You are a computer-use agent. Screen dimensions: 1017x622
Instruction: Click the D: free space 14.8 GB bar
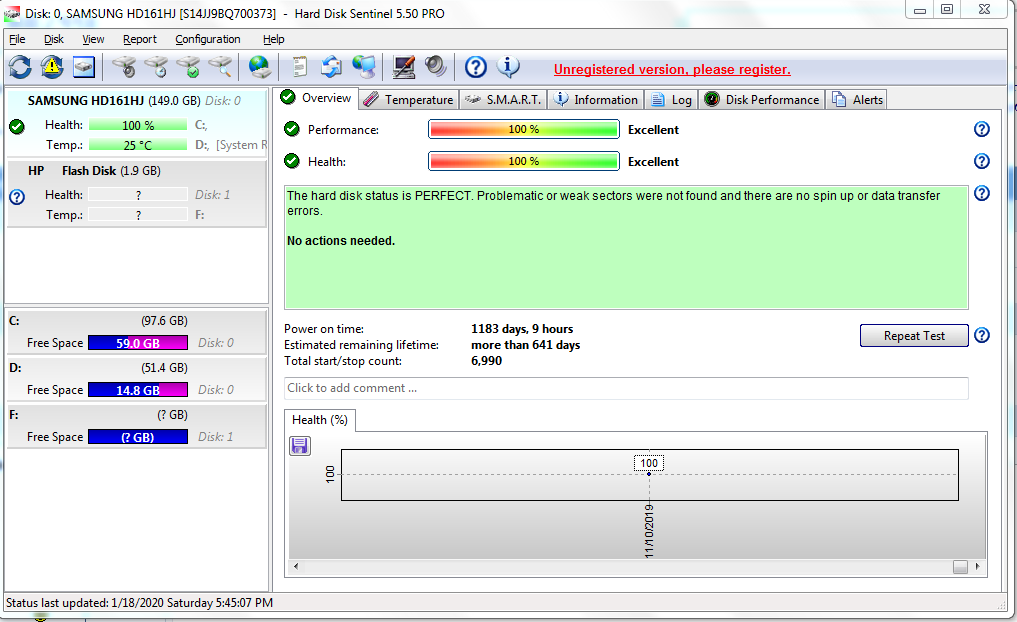pos(138,390)
